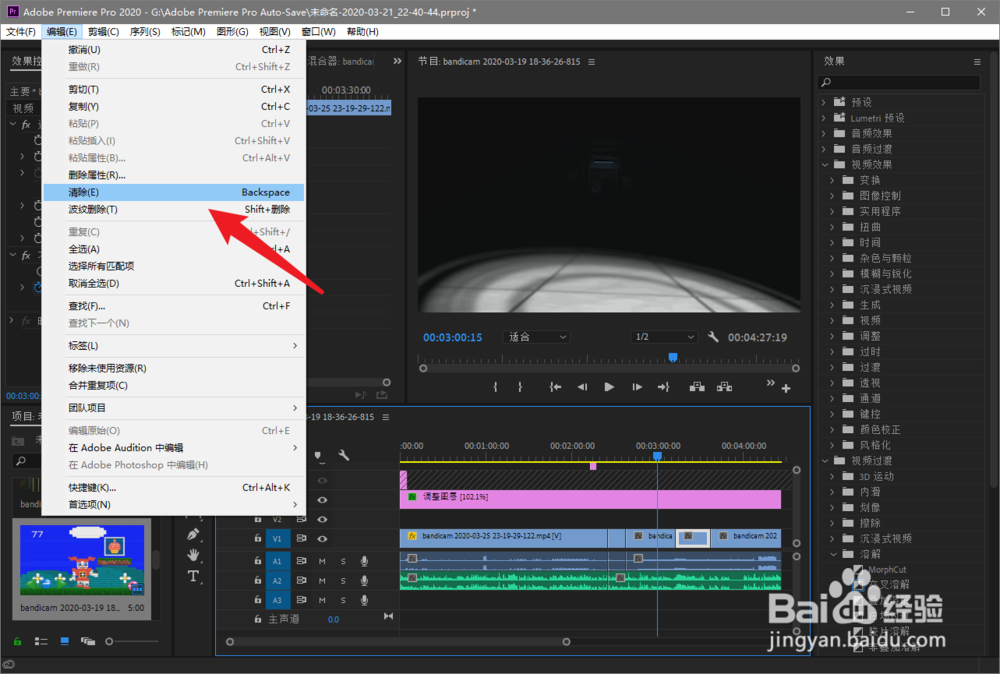1000x674 pixels.
Task: Click the Effects panel search field
Action: [899, 82]
